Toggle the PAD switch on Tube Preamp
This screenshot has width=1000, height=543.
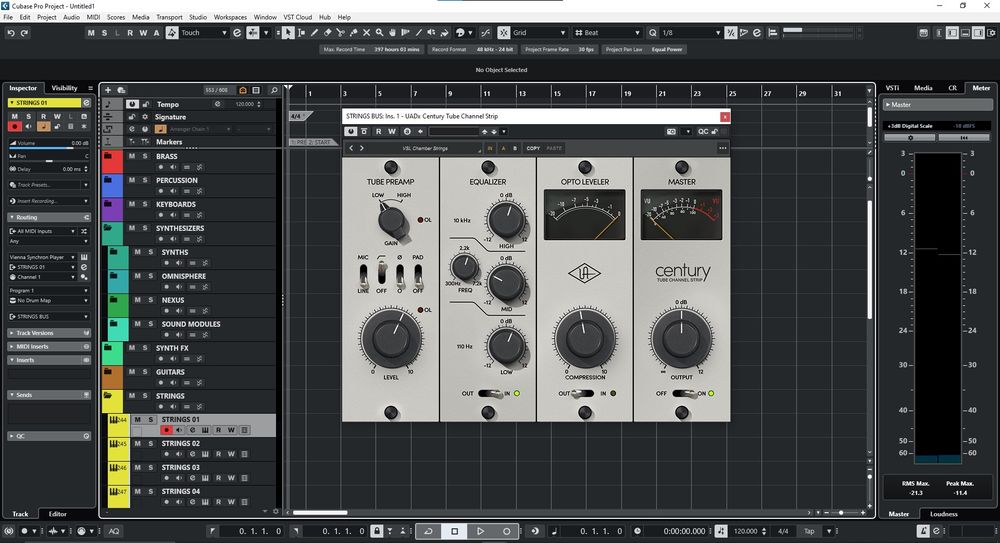[418, 275]
